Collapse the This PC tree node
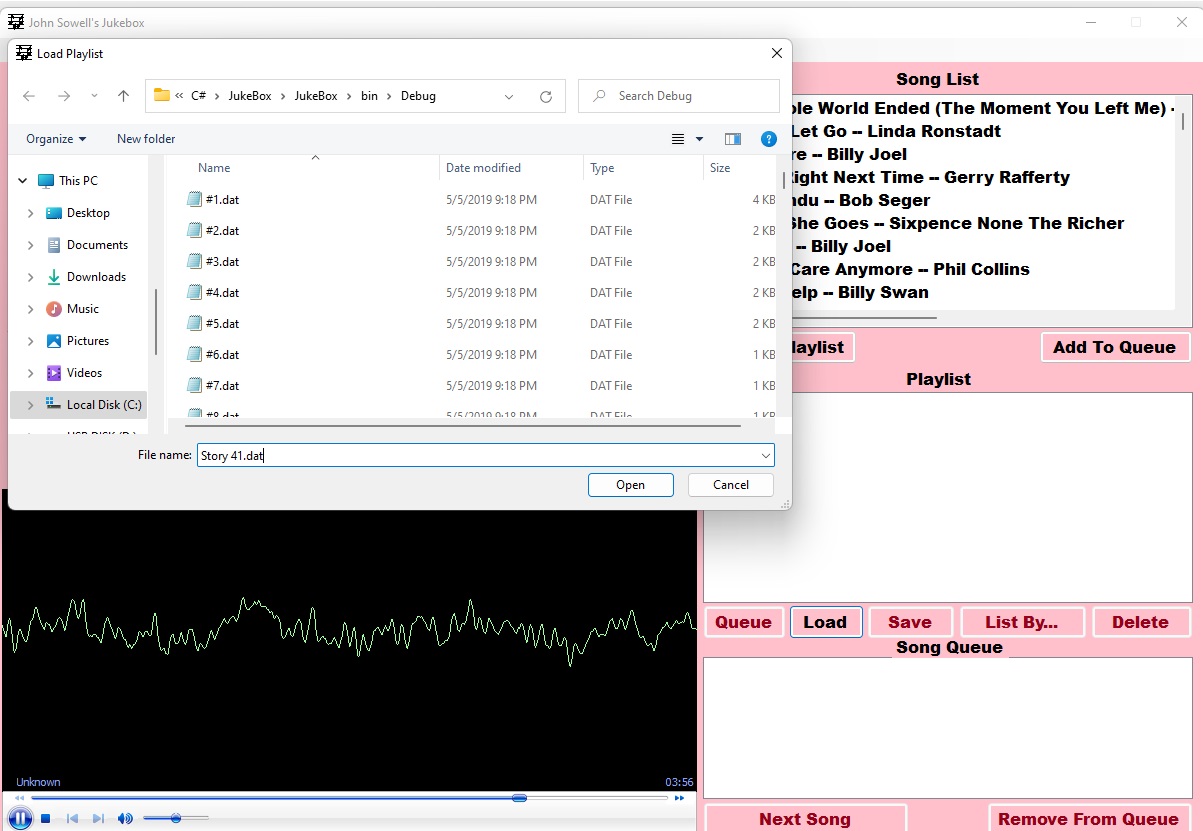 [22, 181]
